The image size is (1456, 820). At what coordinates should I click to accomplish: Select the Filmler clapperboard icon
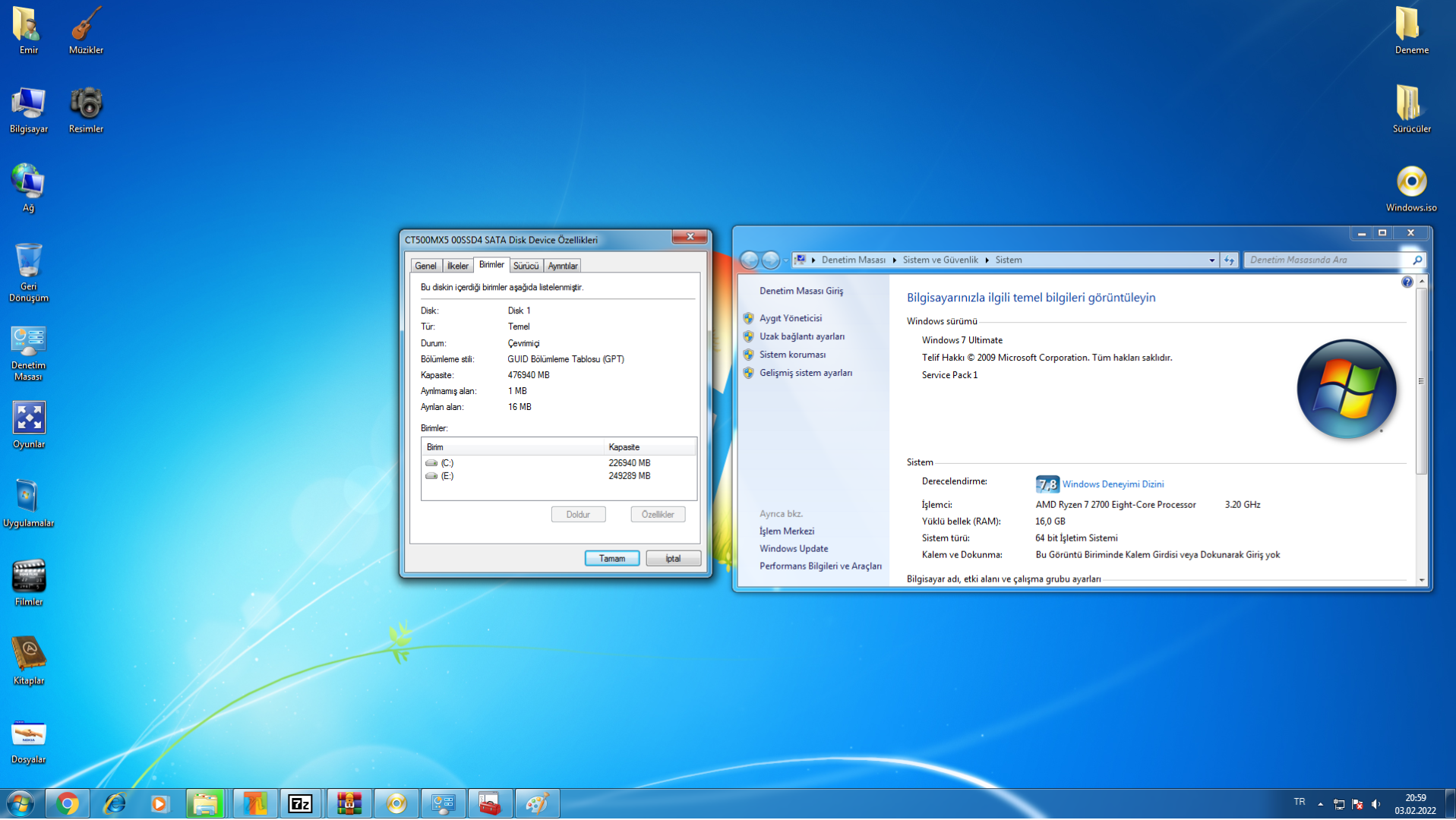click(28, 583)
